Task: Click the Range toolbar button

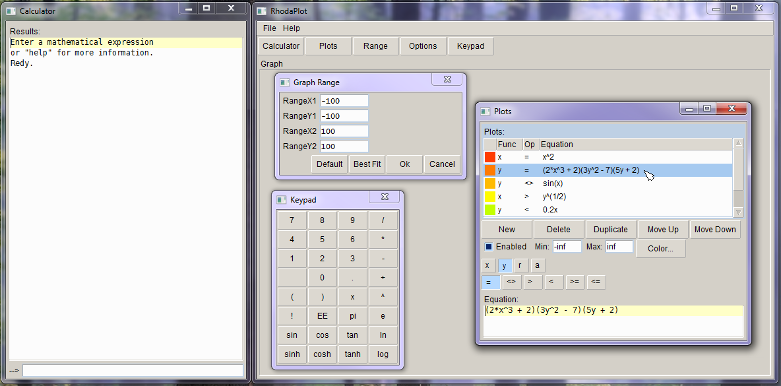Action: point(376,46)
